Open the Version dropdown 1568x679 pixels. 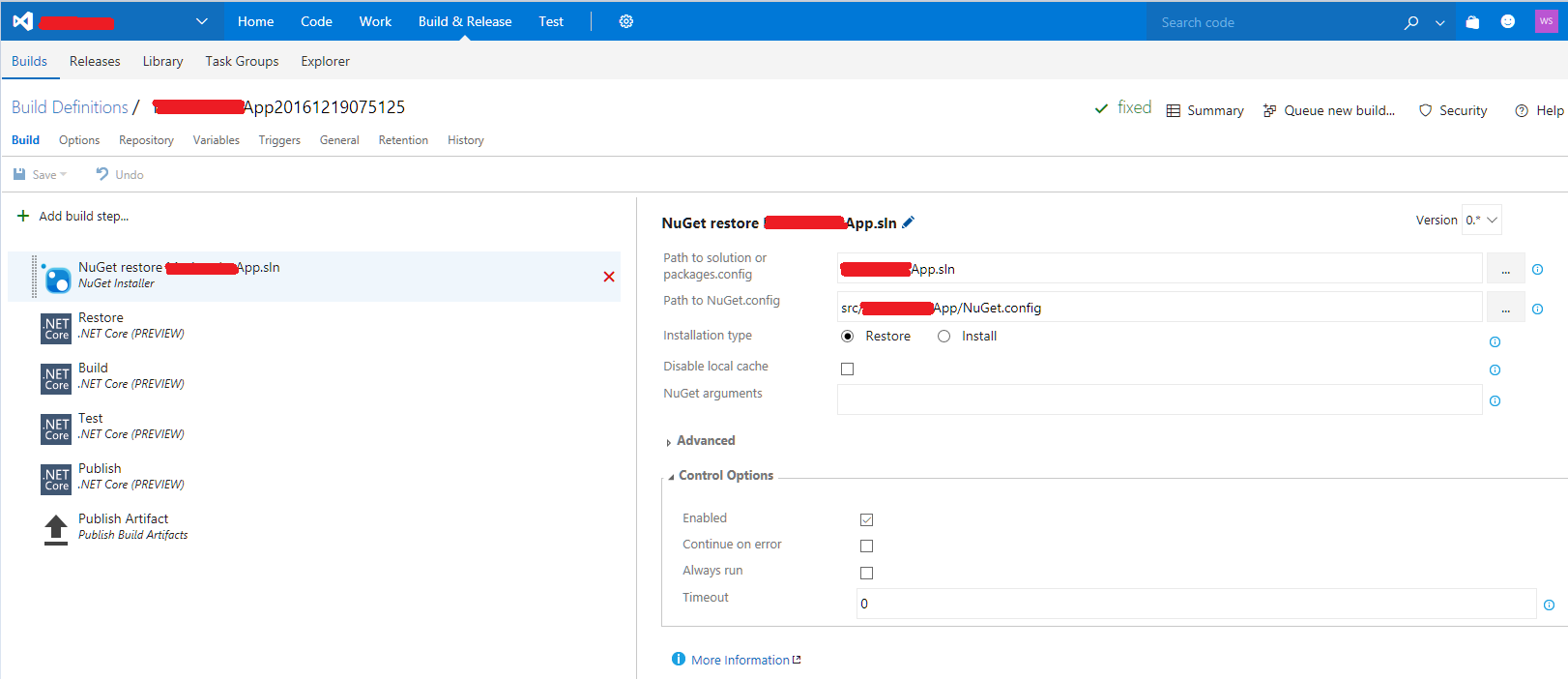[x=1481, y=221]
